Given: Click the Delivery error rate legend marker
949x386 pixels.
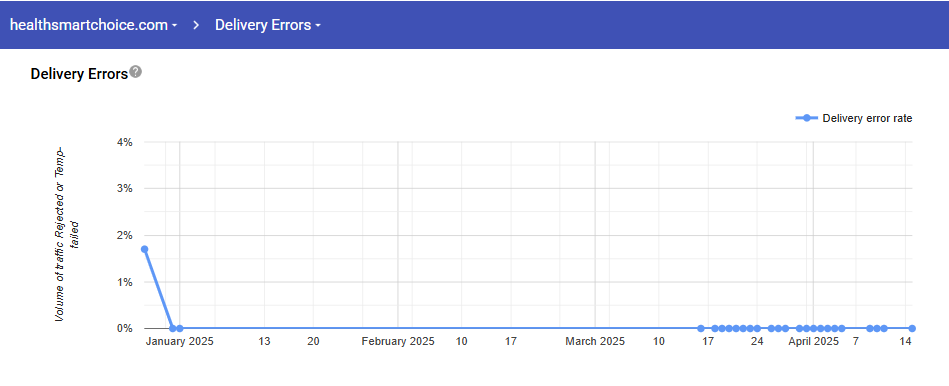Looking at the screenshot, I should click(807, 118).
